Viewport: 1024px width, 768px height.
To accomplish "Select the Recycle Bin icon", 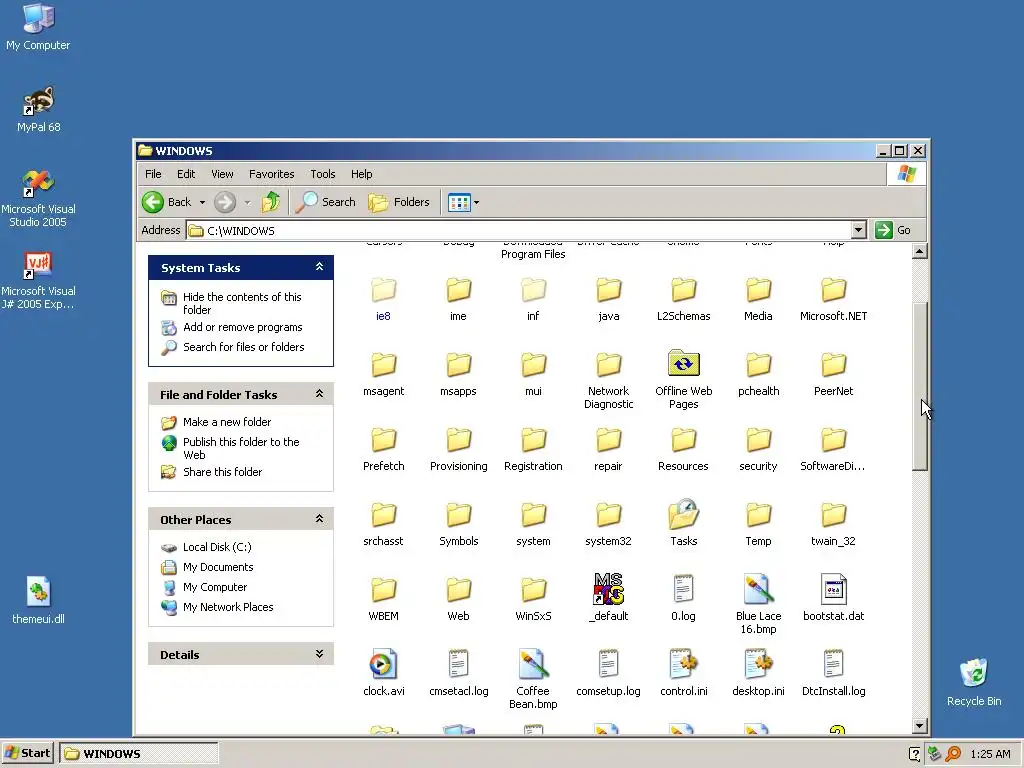I will [x=974, y=682].
